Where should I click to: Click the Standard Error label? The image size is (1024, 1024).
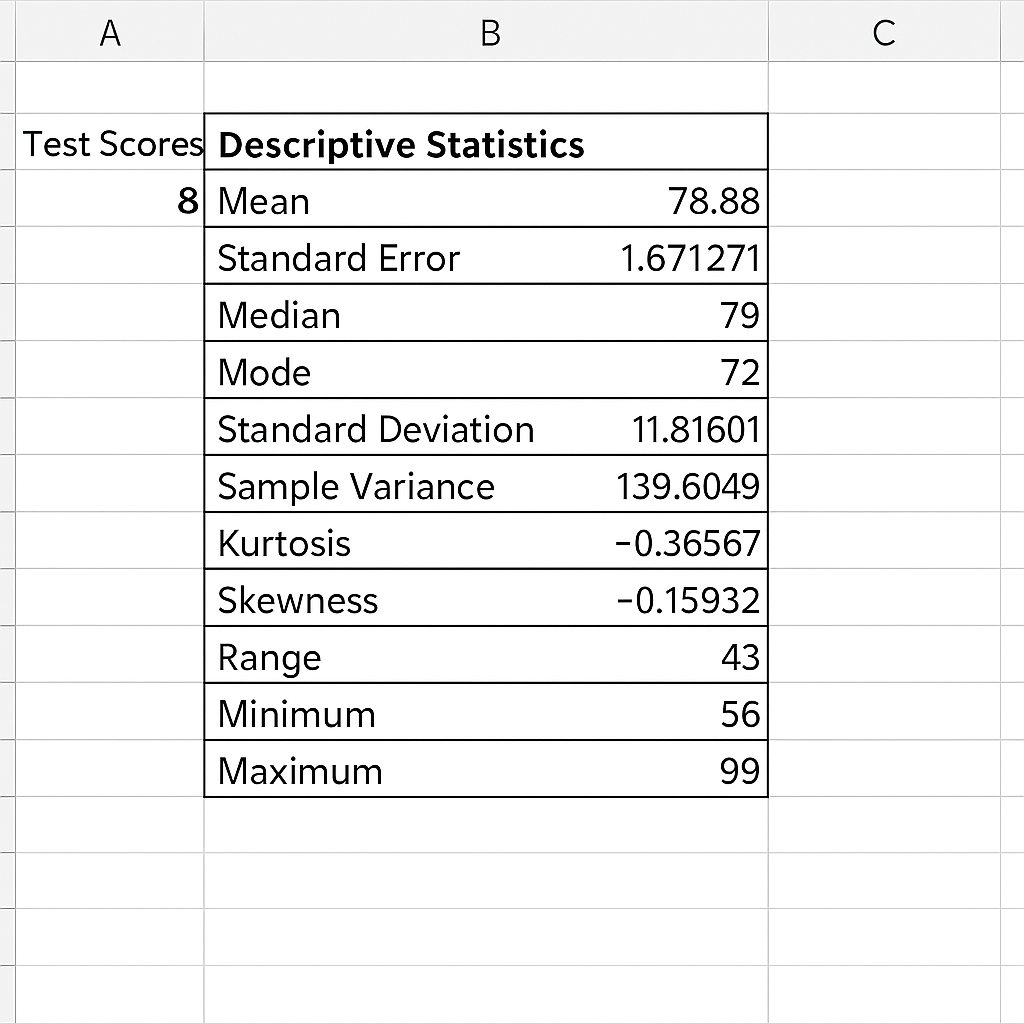(x=338, y=258)
